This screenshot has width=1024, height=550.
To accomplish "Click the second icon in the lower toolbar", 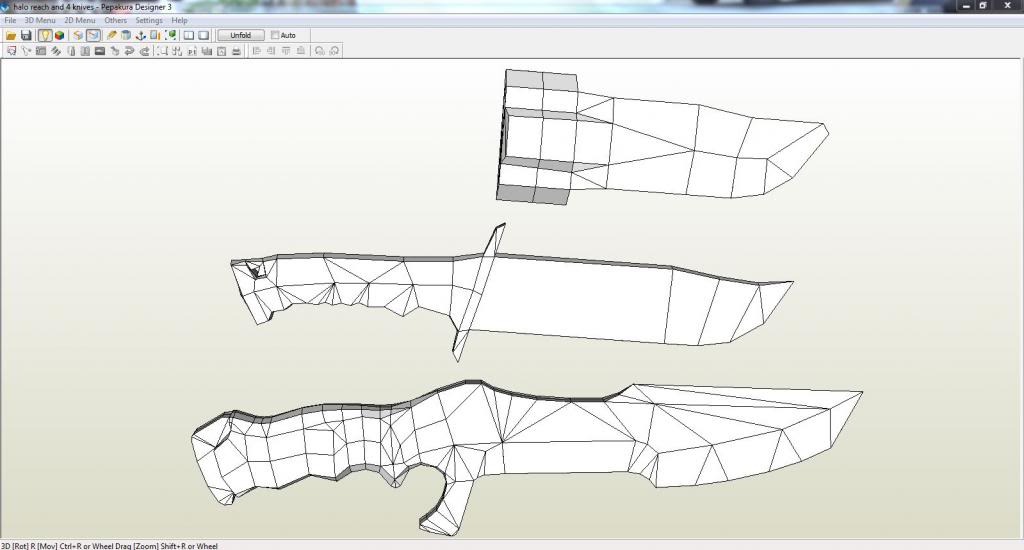I will coord(26,51).
